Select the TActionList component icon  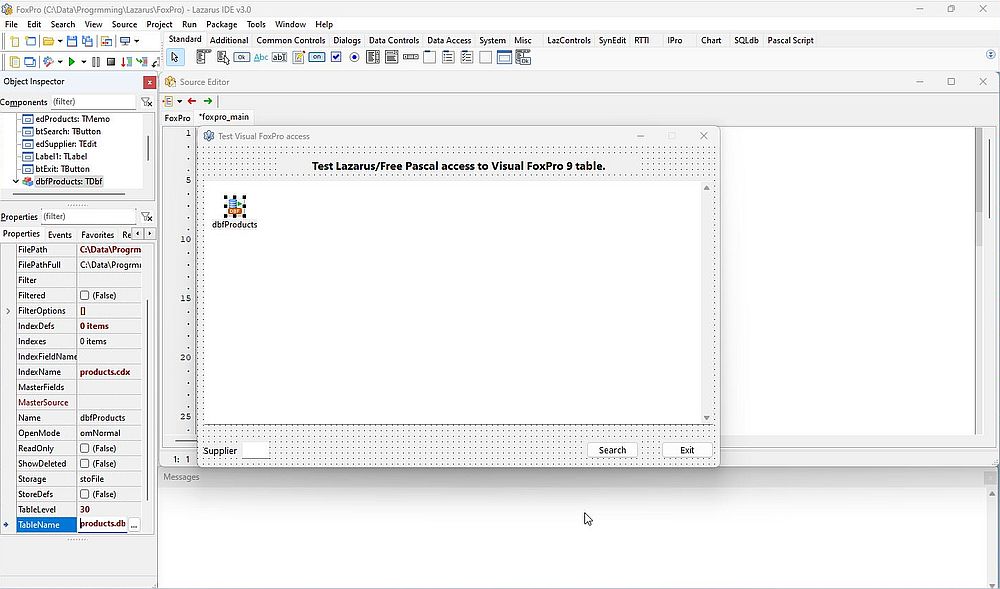[523, 57]
